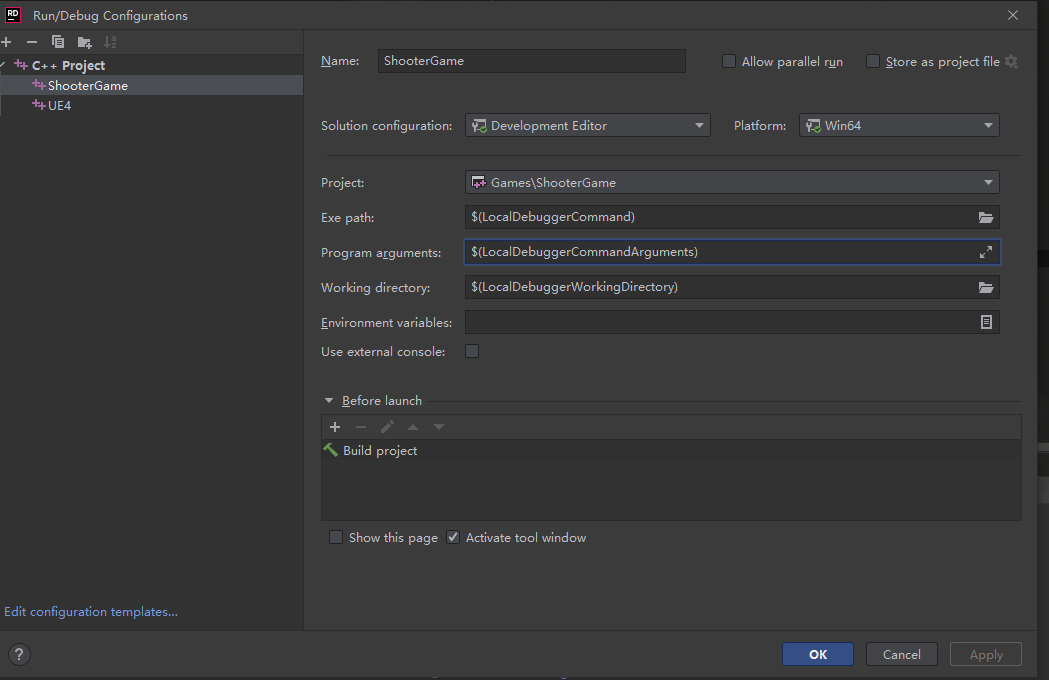Create a new configuration folder
The width and height of the screenshot is (1049, 680).
click(84, 42)
